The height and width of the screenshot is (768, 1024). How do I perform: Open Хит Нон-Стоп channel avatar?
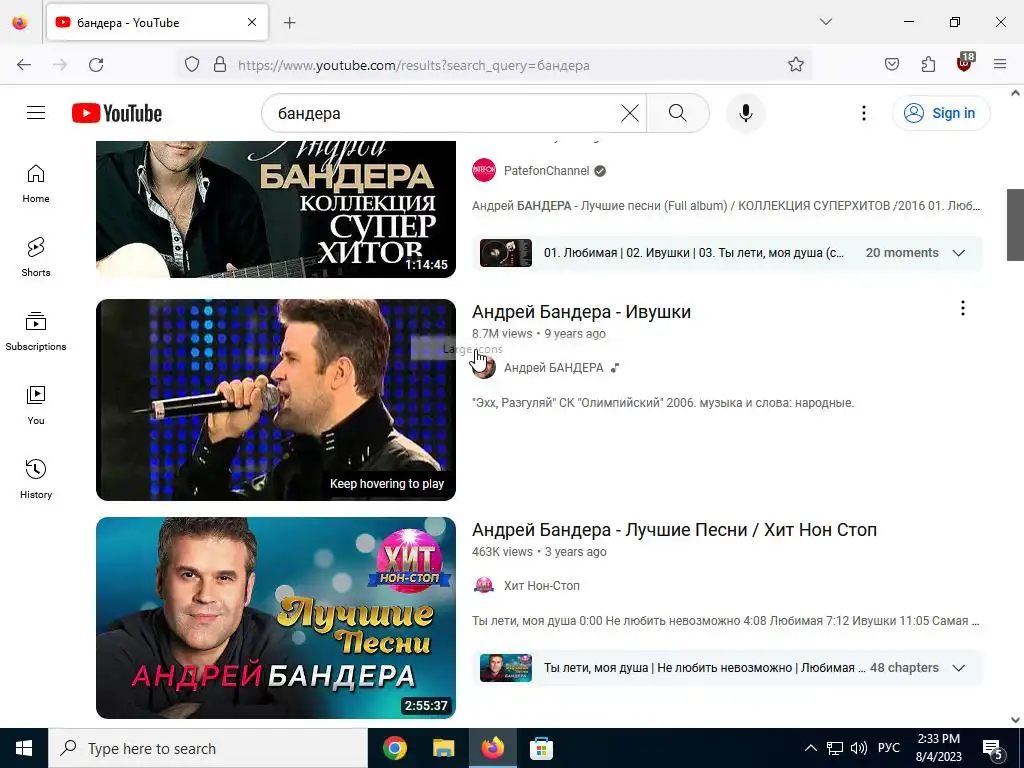484,585
